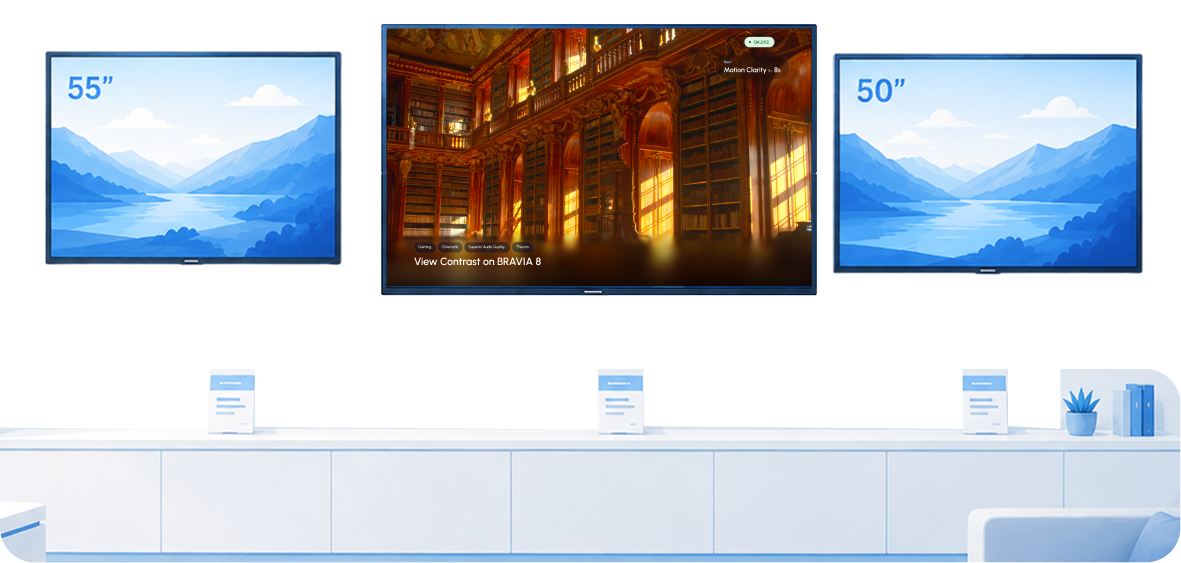Select the 50" TV display
Viewport: 1181px width, 563px height.
coord(987,163)
